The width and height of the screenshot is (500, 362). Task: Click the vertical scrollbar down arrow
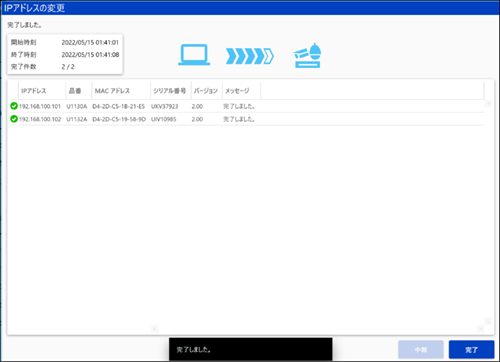click(488, 321)
